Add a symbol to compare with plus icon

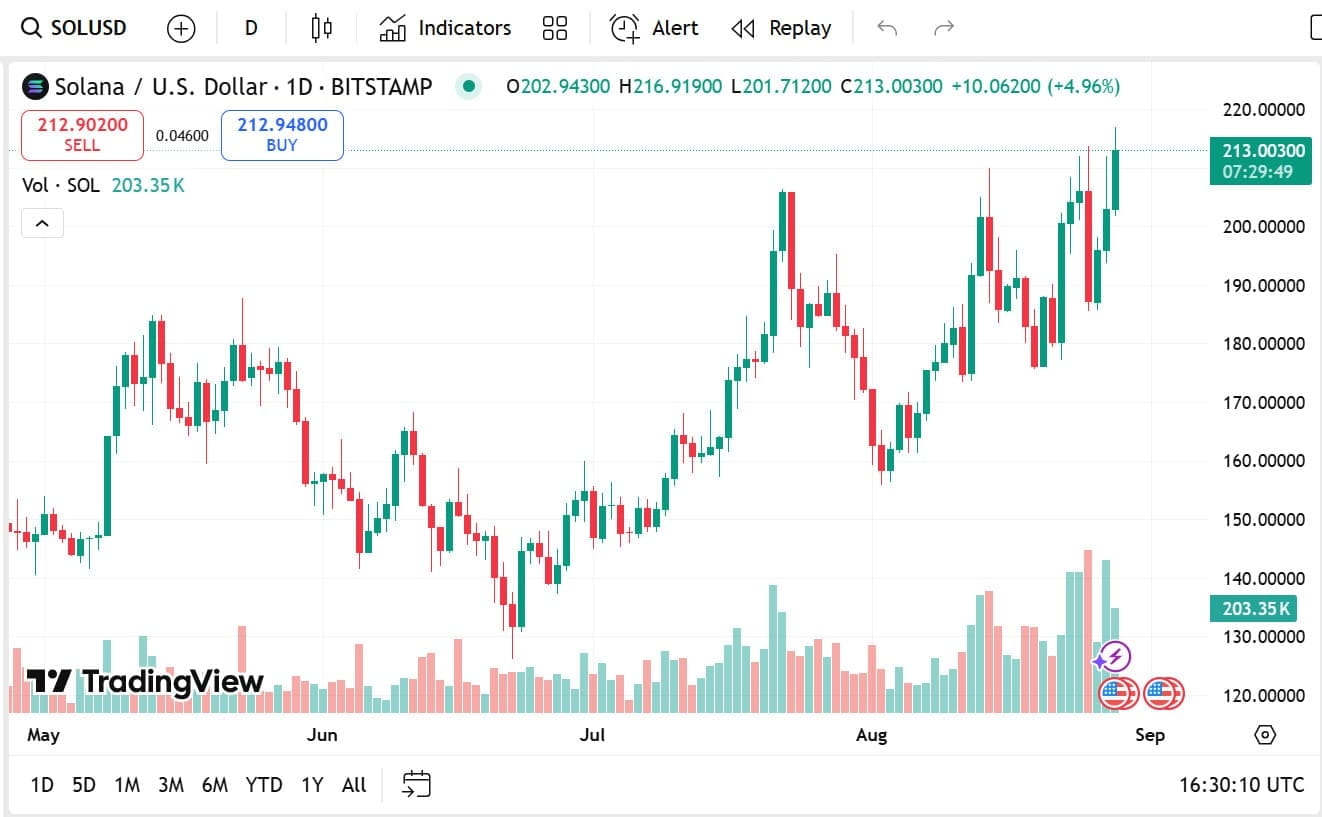coord(181,28)
